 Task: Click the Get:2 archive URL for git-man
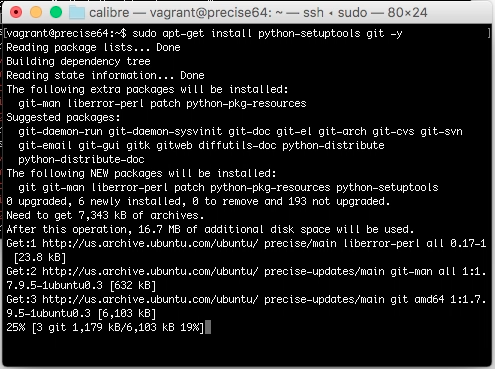[150, 271]
